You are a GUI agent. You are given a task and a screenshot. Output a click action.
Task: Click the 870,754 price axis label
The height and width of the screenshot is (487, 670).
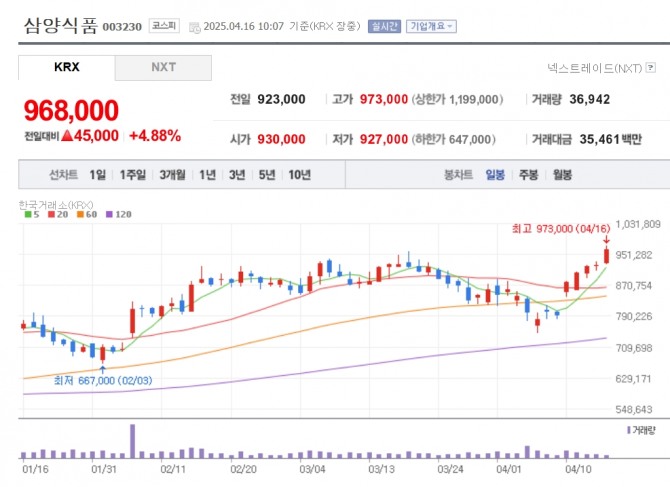(x=634, y=286)
